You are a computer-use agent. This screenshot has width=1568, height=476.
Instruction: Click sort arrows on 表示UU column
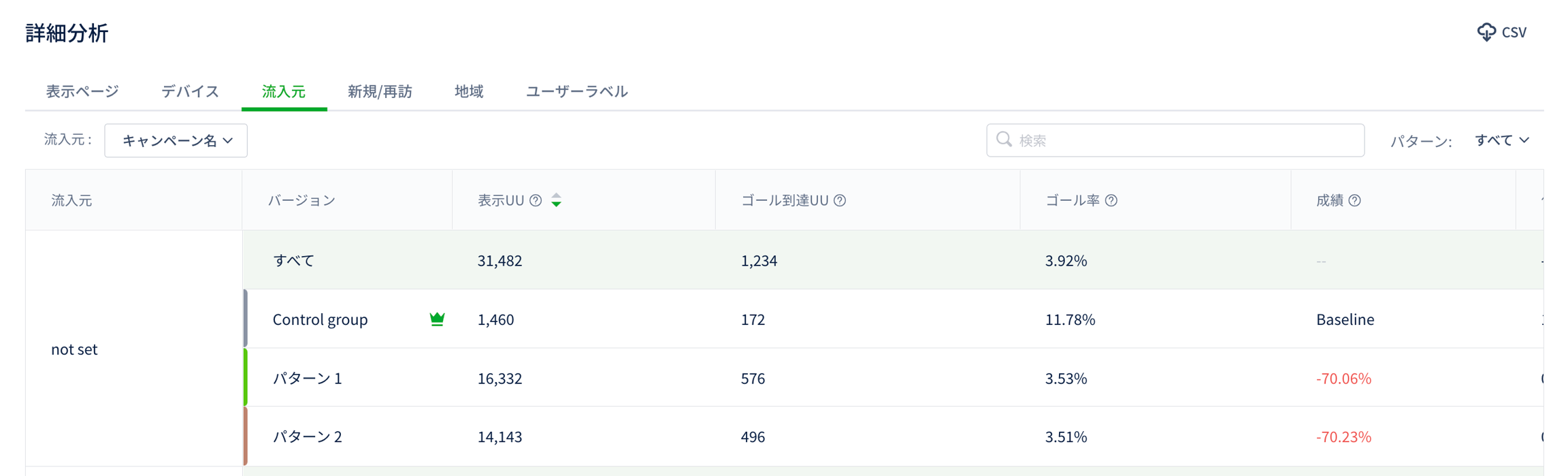point(556,200)
